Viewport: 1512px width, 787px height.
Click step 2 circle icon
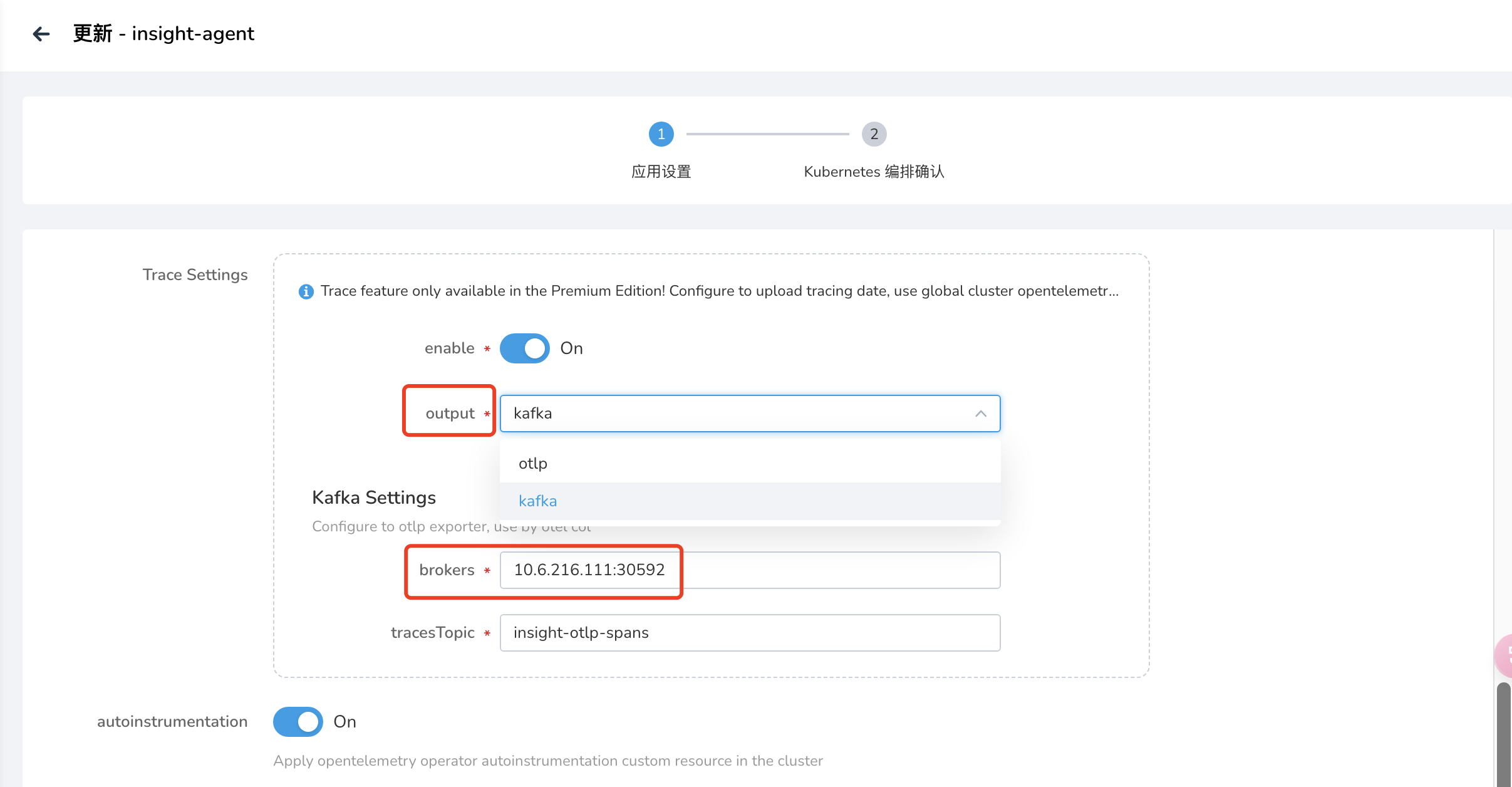[x=874, y=134]
